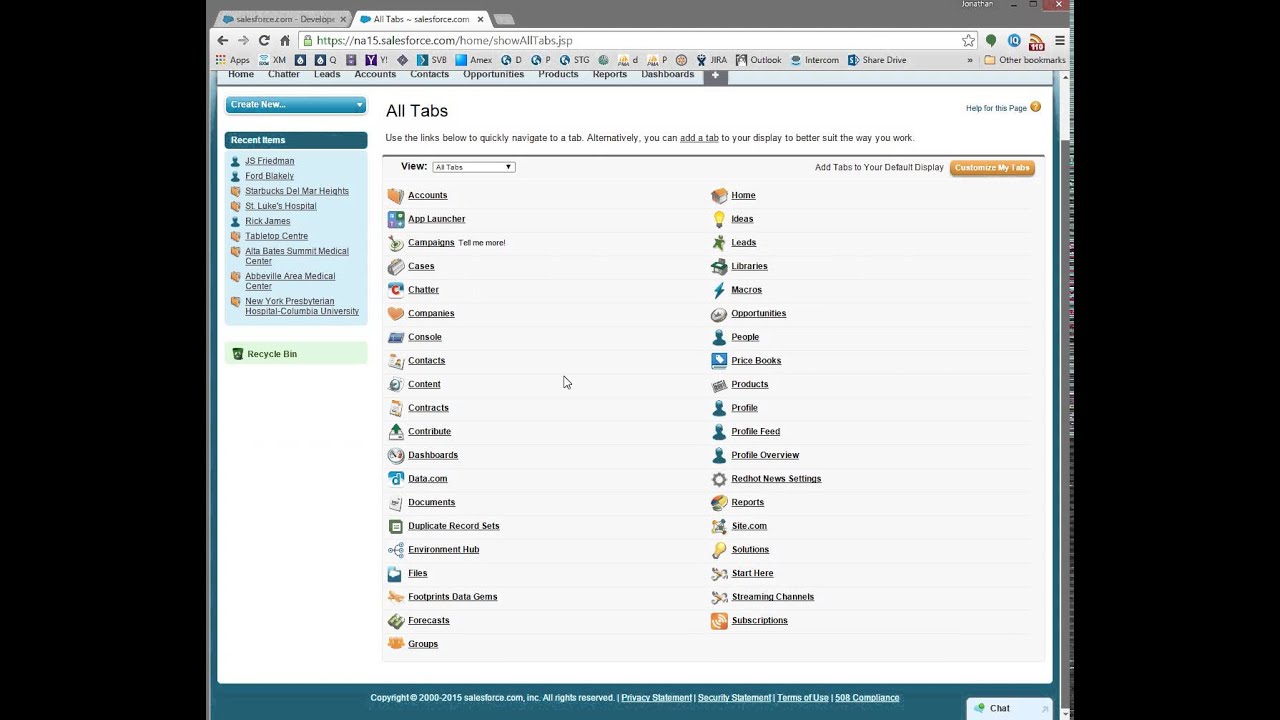
Task: Click the Environment Hub icon
Action: coord(396,550)
